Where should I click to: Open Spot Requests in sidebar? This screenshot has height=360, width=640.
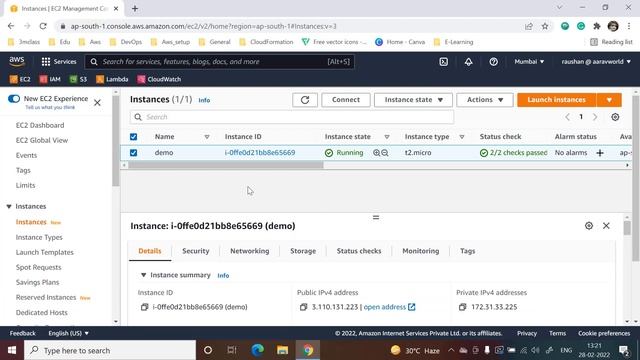[38, 267]
